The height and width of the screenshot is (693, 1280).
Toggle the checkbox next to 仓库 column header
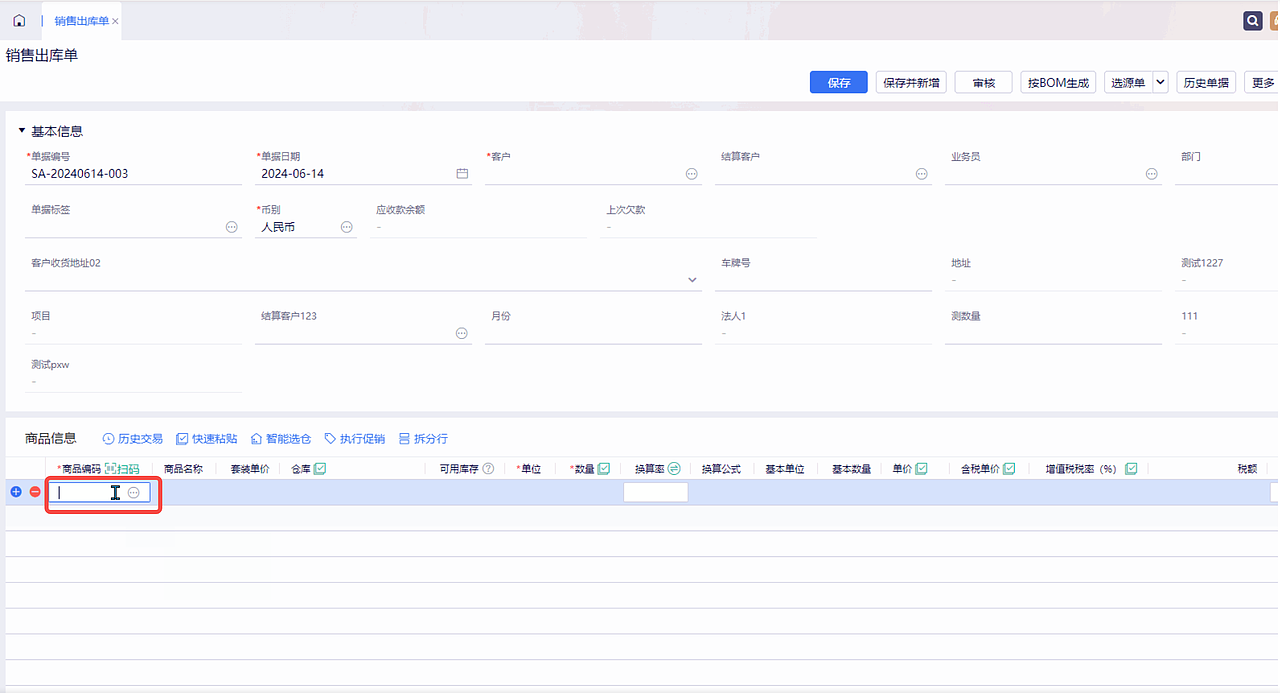pyautogui.click(x=320, y=467)
